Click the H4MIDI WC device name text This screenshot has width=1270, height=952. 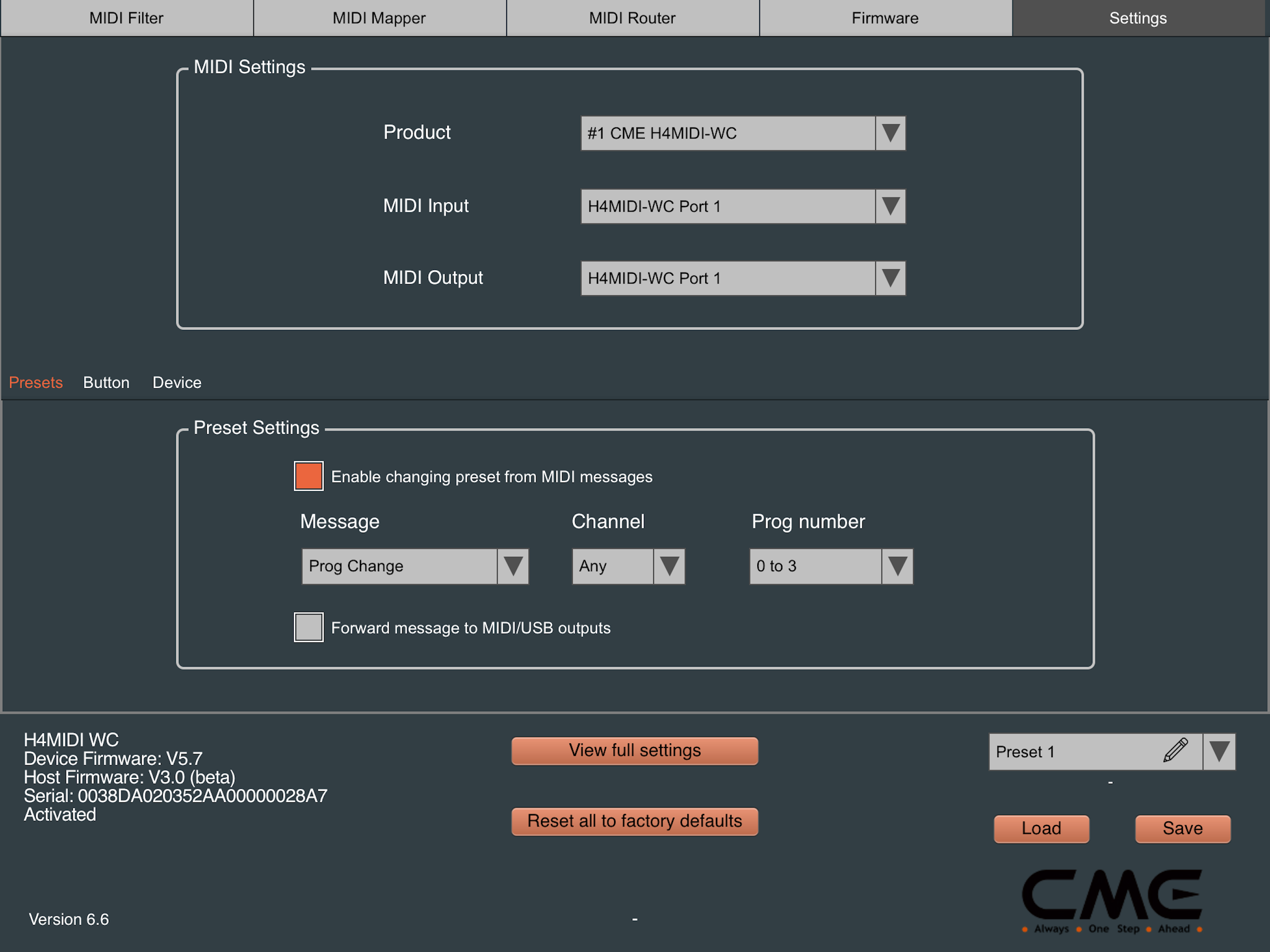71,740
